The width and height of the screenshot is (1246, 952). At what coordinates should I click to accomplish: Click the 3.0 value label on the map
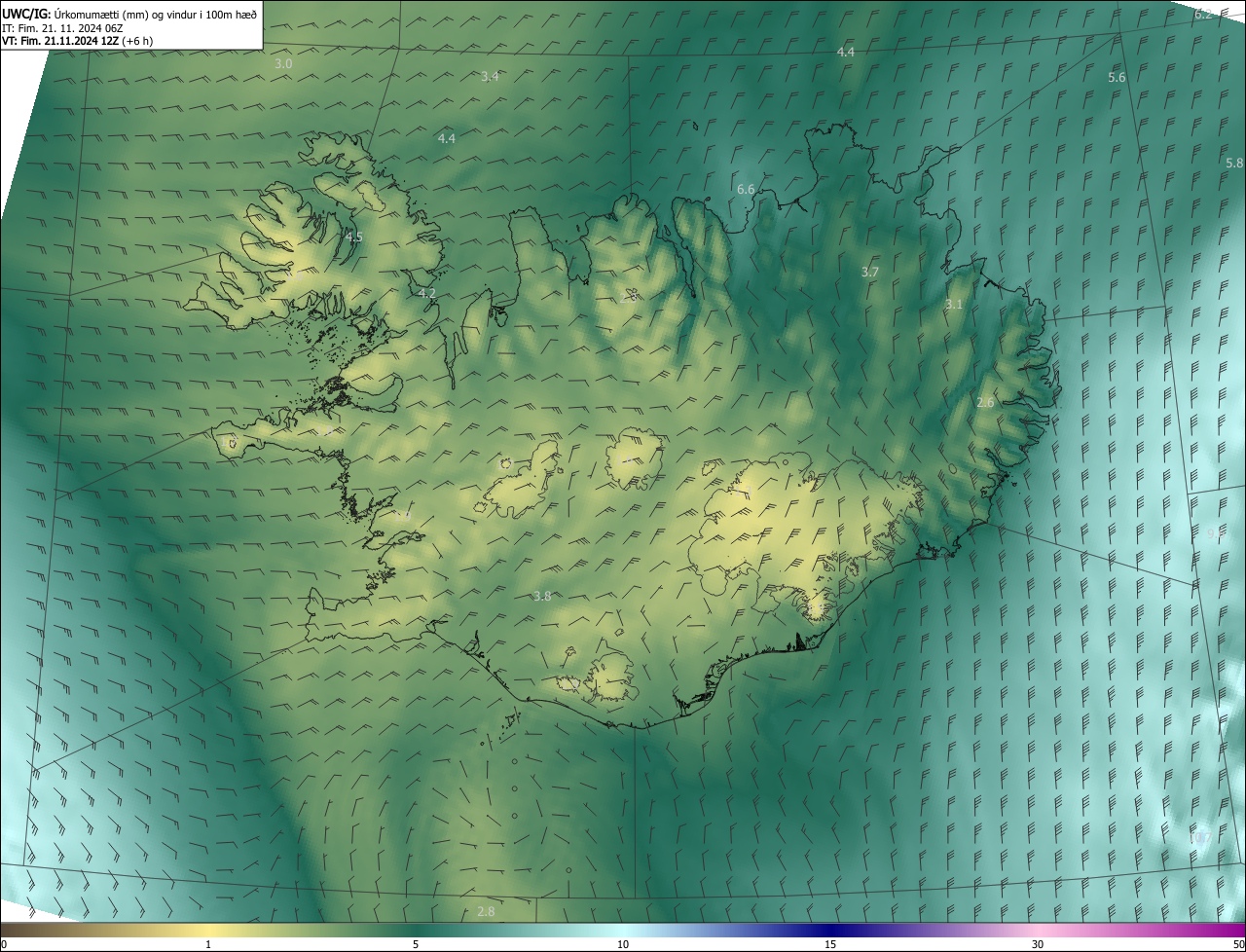pyautogui.click(x=283, y=63)
